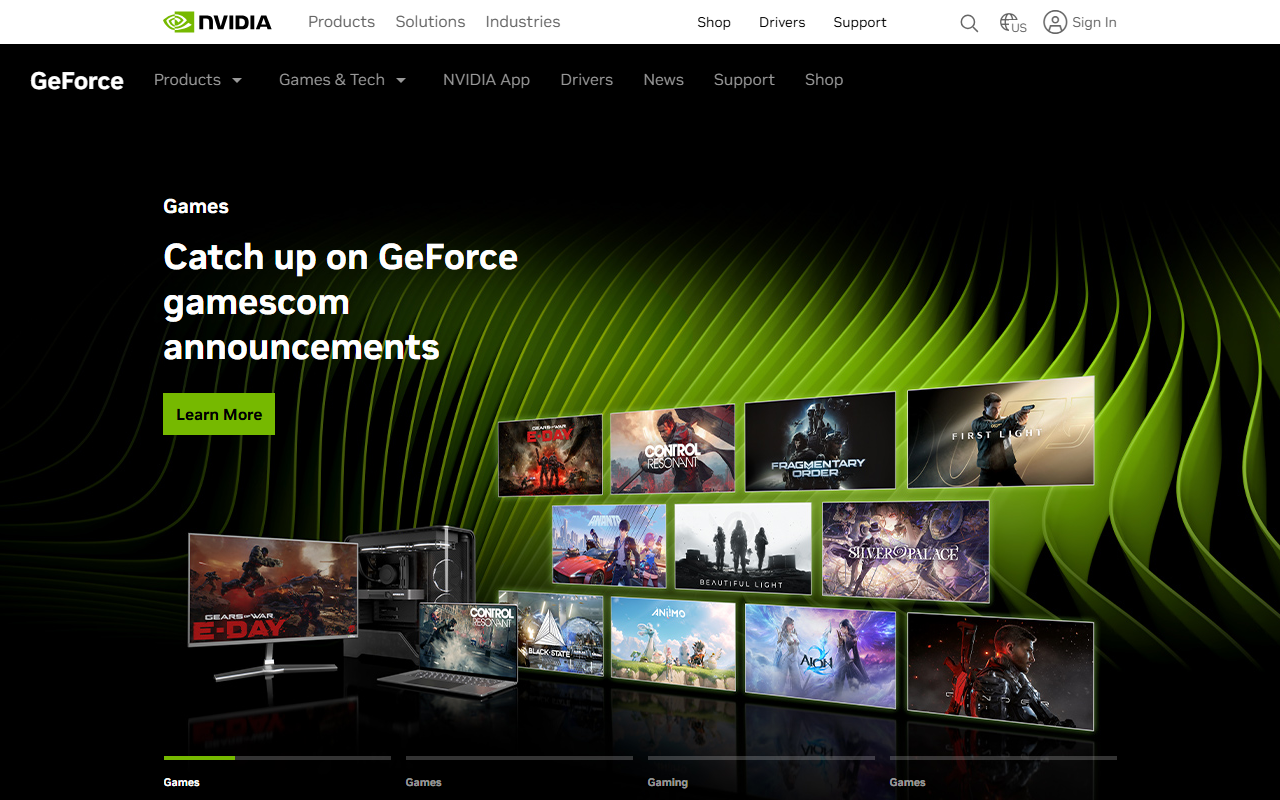Click the bold 'Games' label above the headline
The width and height of the screenshot is (1280, 800).
pos(196,206)
